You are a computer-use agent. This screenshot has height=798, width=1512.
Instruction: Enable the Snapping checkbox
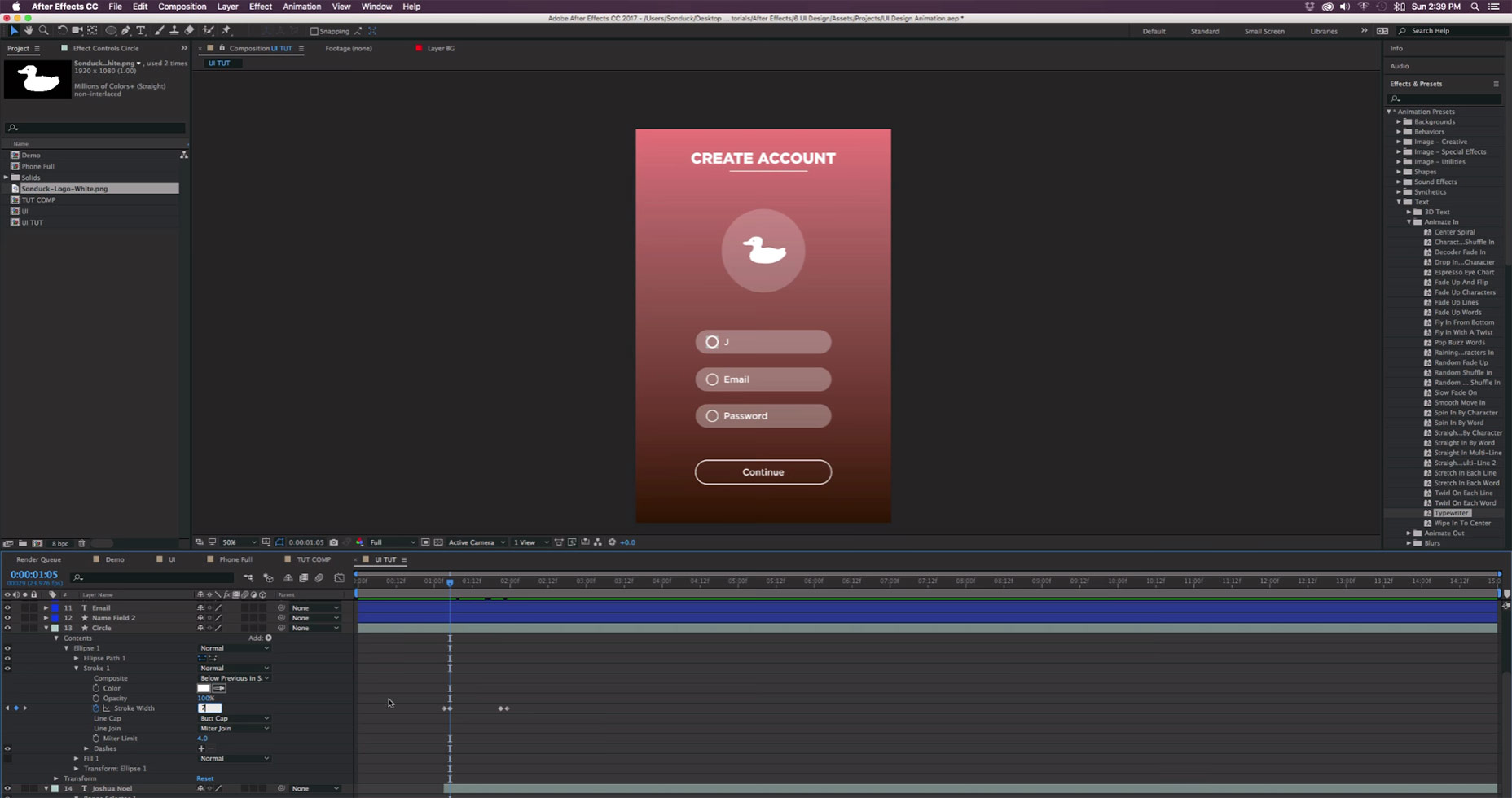314,31
